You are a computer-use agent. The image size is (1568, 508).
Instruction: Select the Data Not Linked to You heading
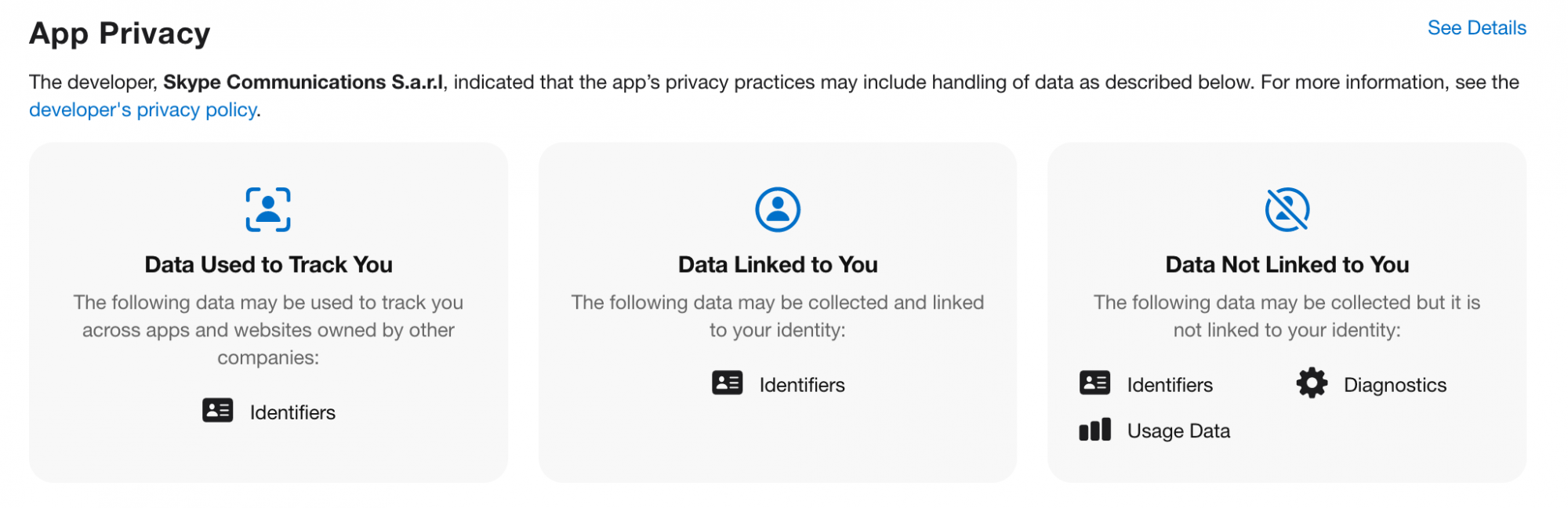[x=1287, y=265]
